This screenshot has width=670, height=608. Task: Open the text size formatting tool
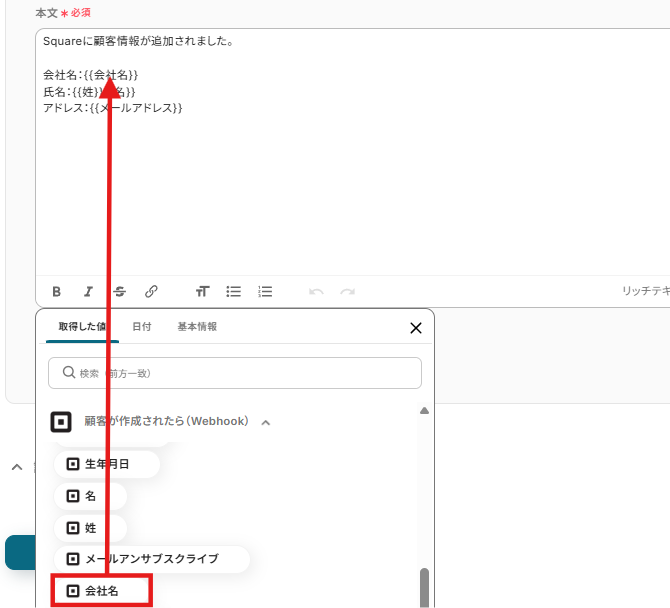click(203, 291)
